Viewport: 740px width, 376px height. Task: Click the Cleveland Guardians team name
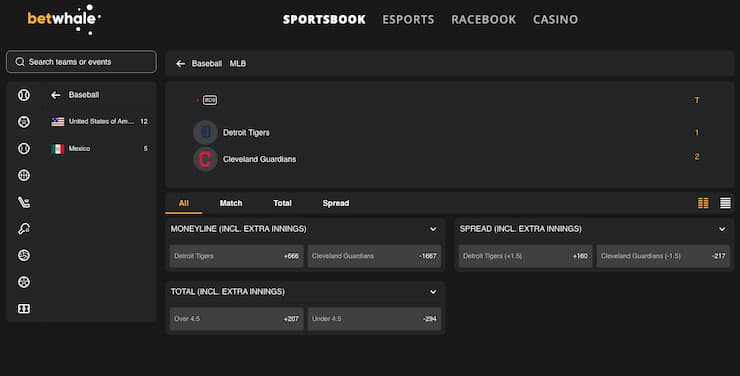(x=260, y=159)
